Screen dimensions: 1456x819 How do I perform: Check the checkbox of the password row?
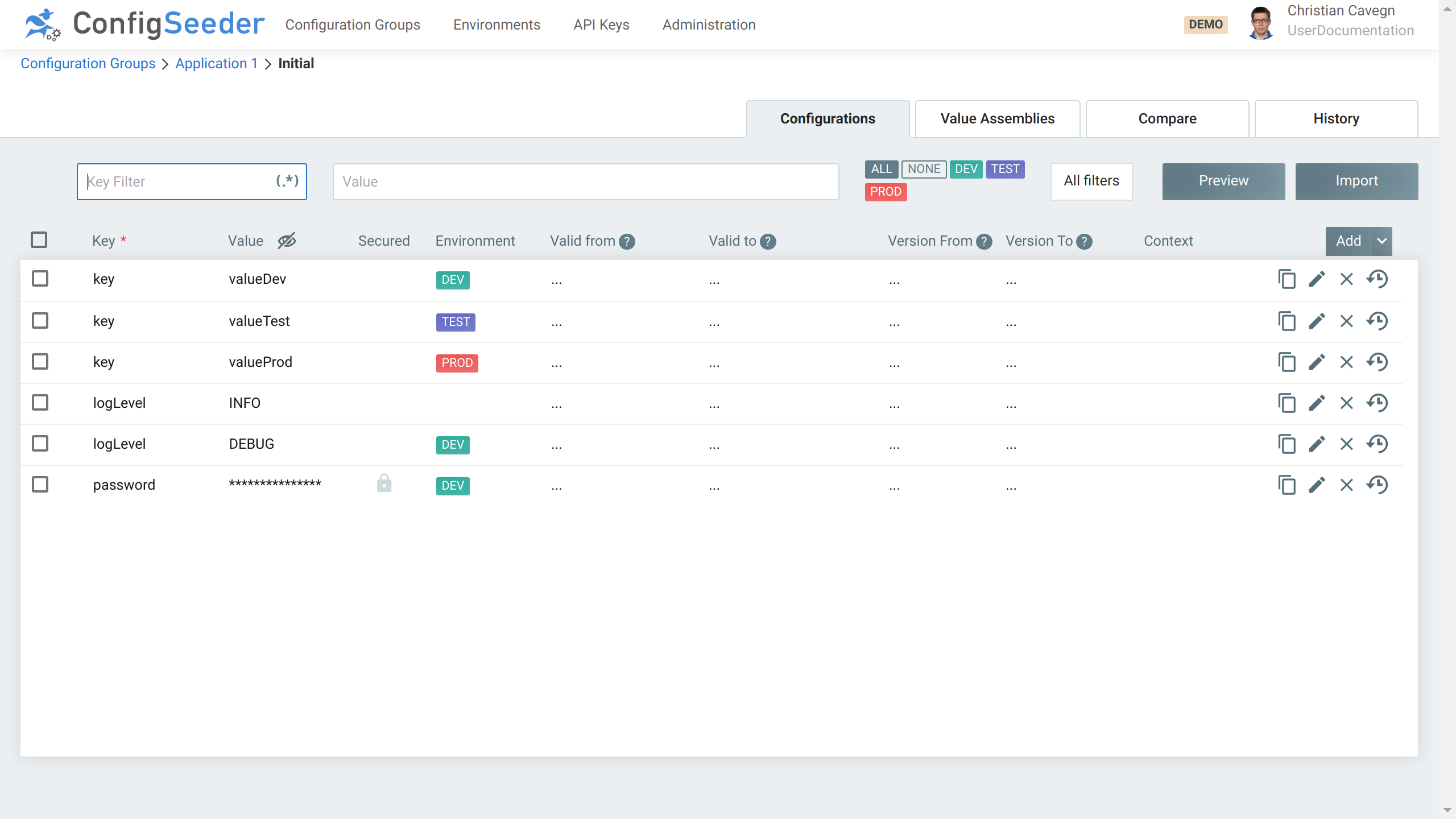[x=39, y=484]
